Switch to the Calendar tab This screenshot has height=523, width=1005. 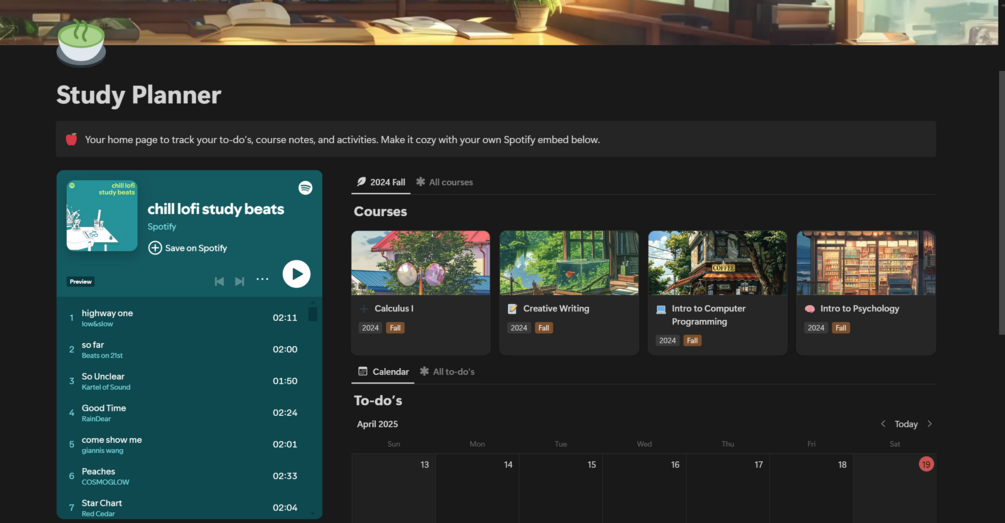(383, 372)
